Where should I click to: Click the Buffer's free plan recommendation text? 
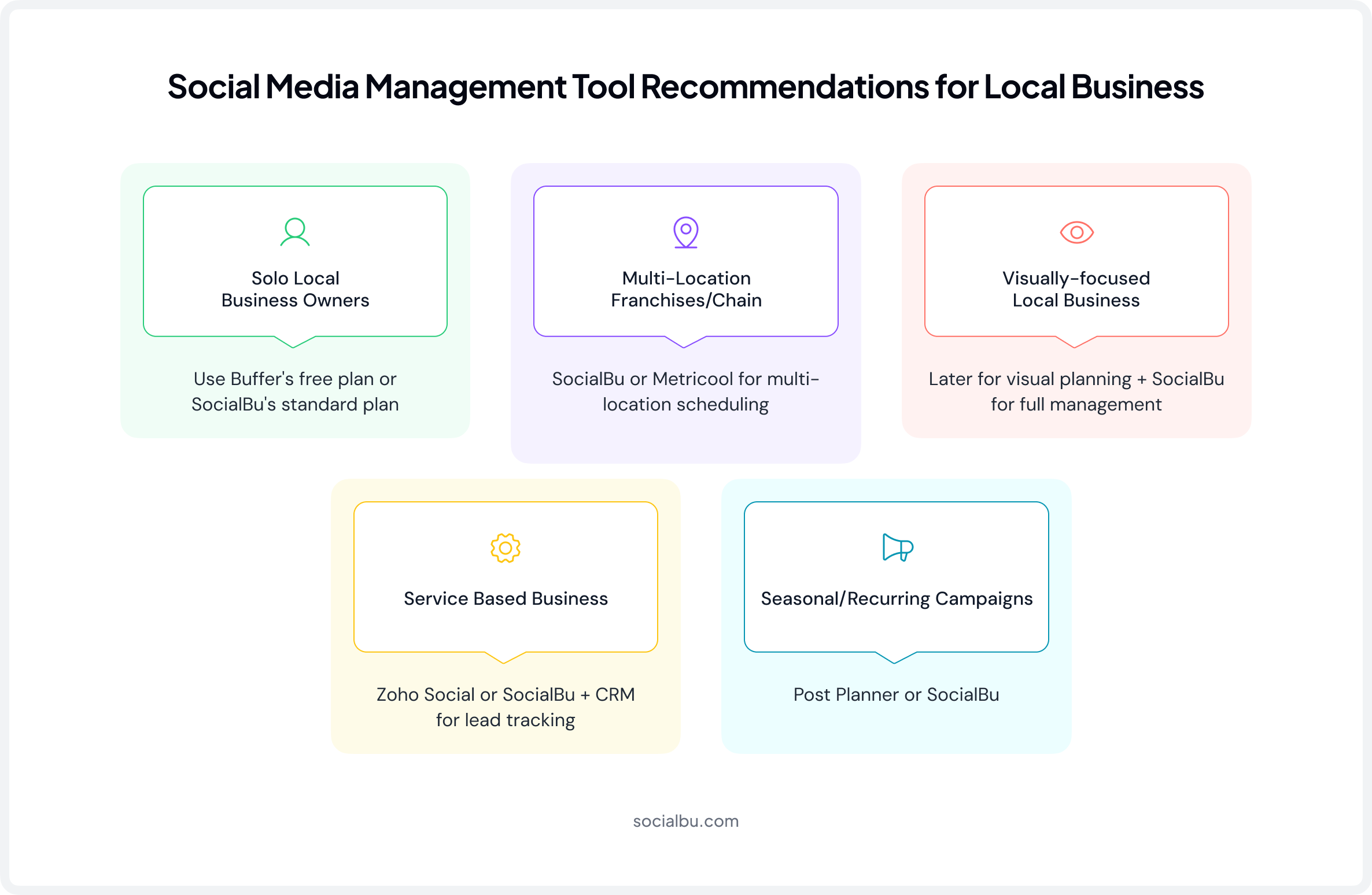pyautogui.click(x=295, y=391)
